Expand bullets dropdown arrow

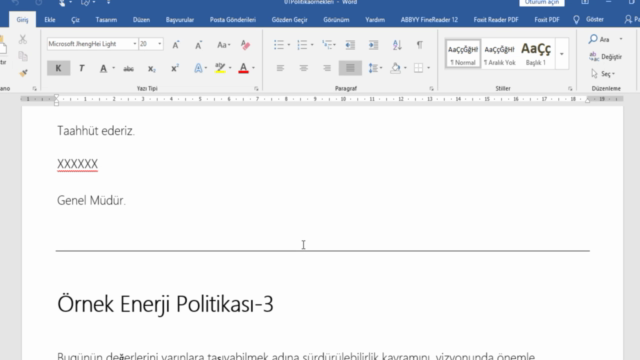pos(289,44)
